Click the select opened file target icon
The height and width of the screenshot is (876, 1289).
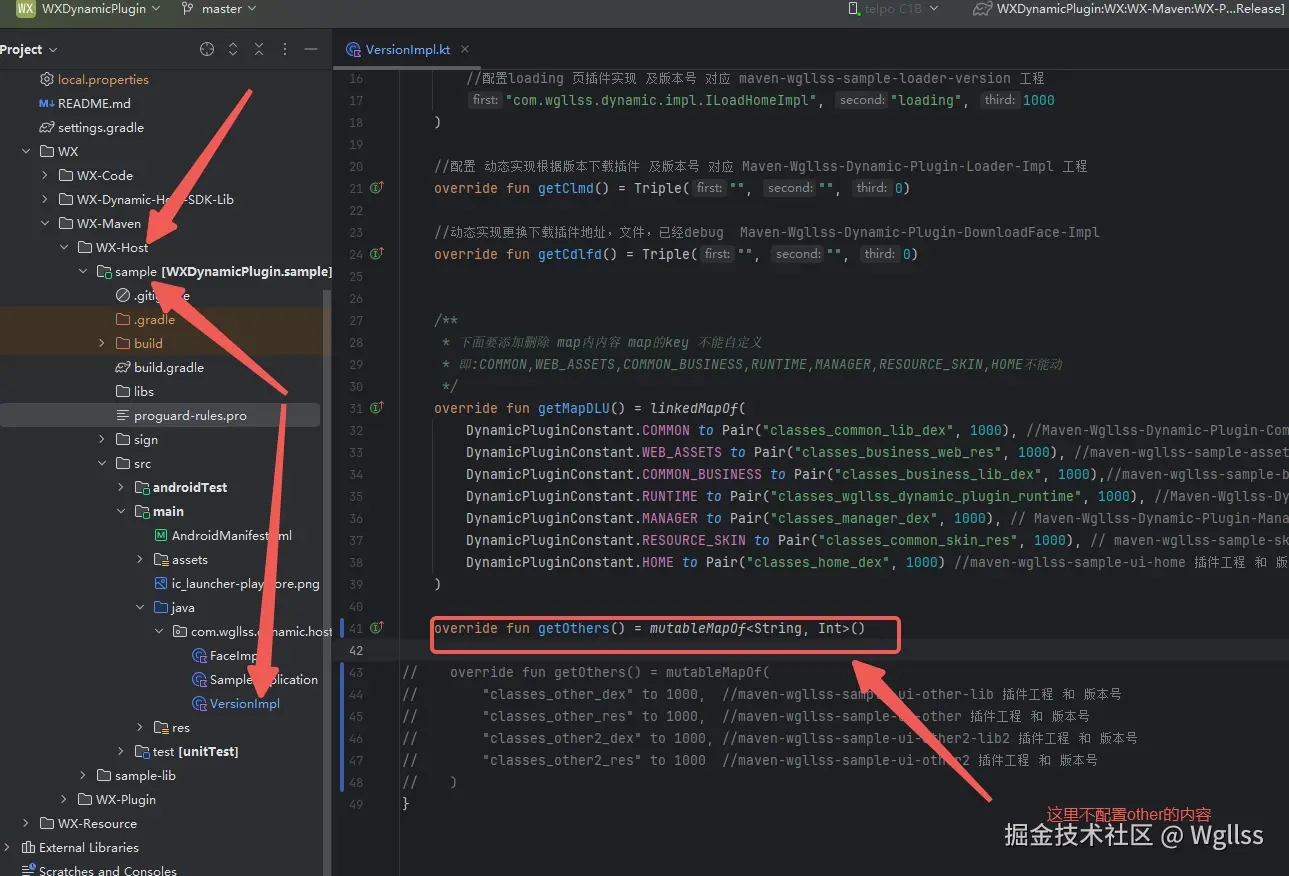click(x=207, y=49)
